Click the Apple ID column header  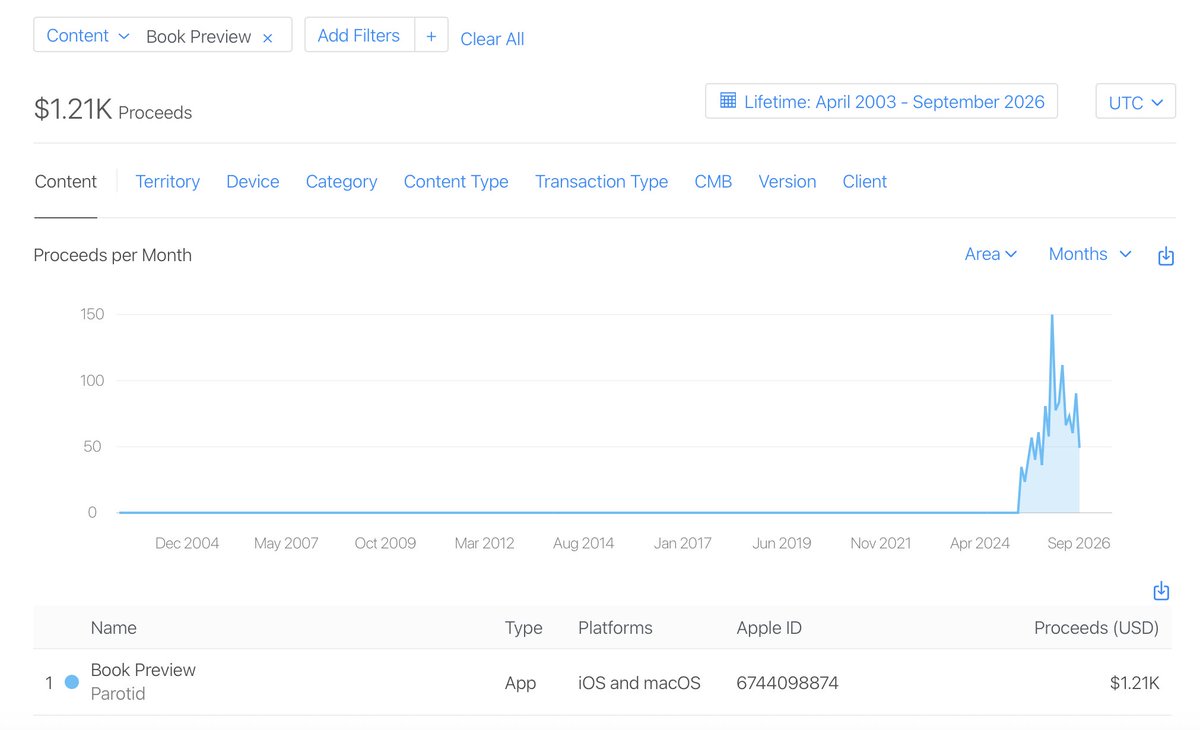[769, 628]
